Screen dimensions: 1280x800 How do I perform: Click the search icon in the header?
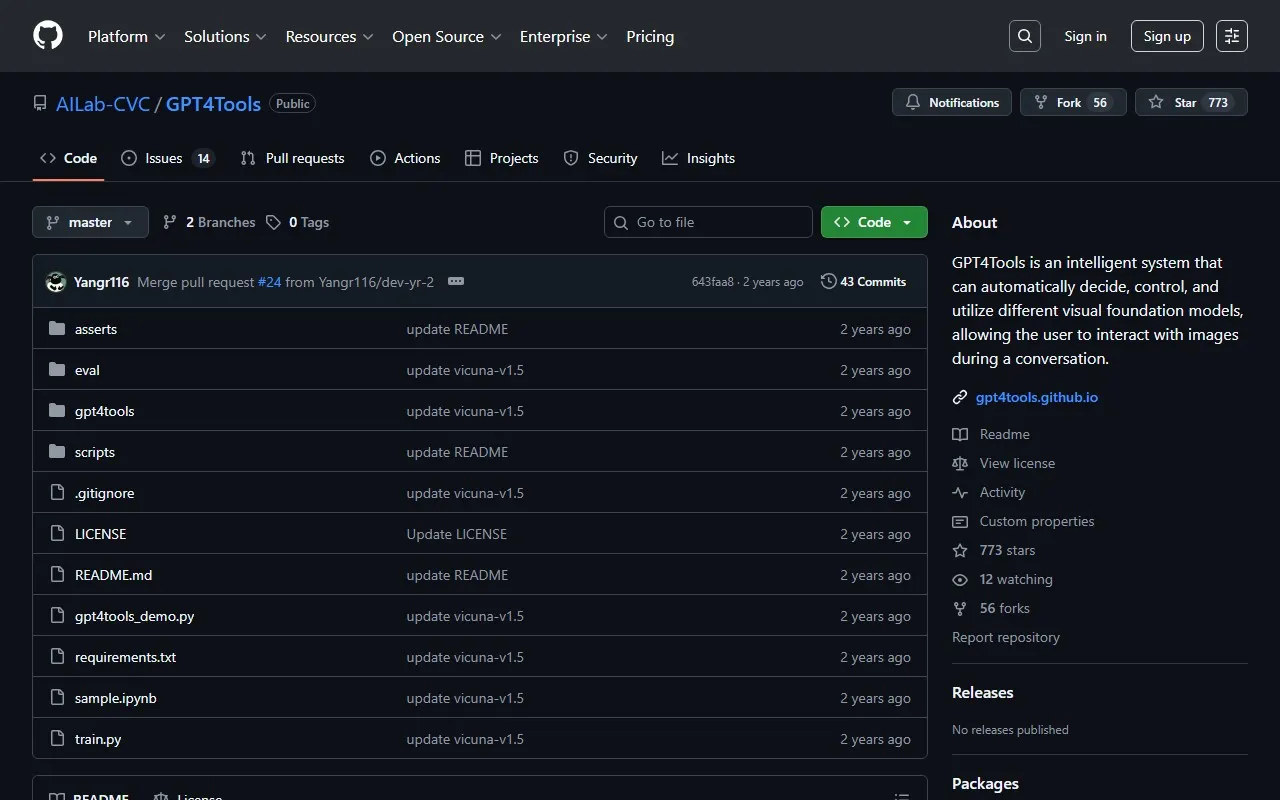pyautogui.click(x=1024, y=36)
